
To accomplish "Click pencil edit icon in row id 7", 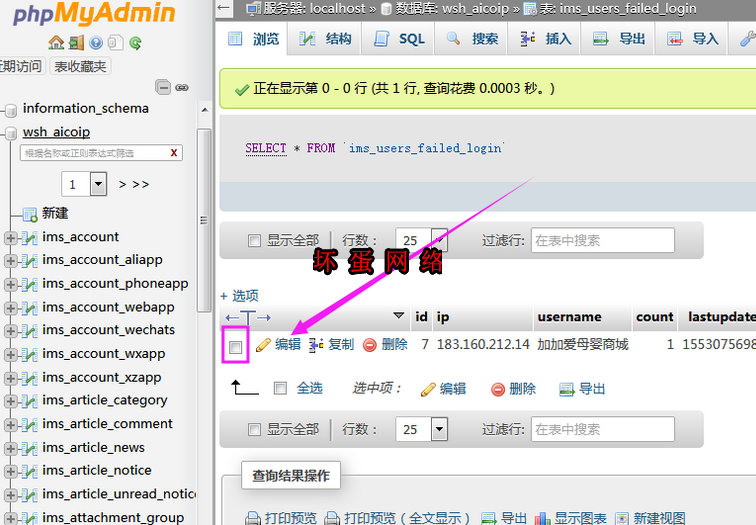I will coord(263,345).
